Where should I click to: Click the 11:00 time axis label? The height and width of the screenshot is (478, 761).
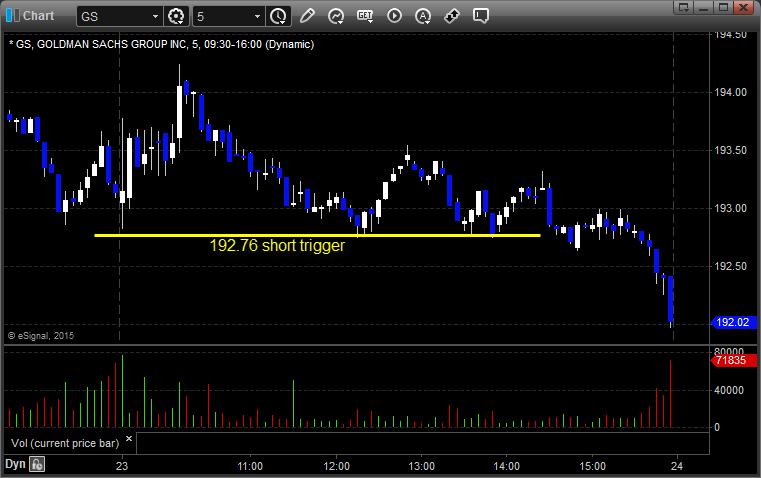pyautogui.click(x=250, y=466)
